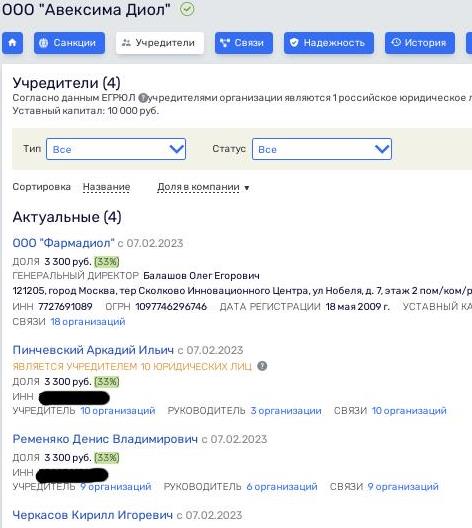Open Руководитель 6 организаций link

(x=282, y=487)
